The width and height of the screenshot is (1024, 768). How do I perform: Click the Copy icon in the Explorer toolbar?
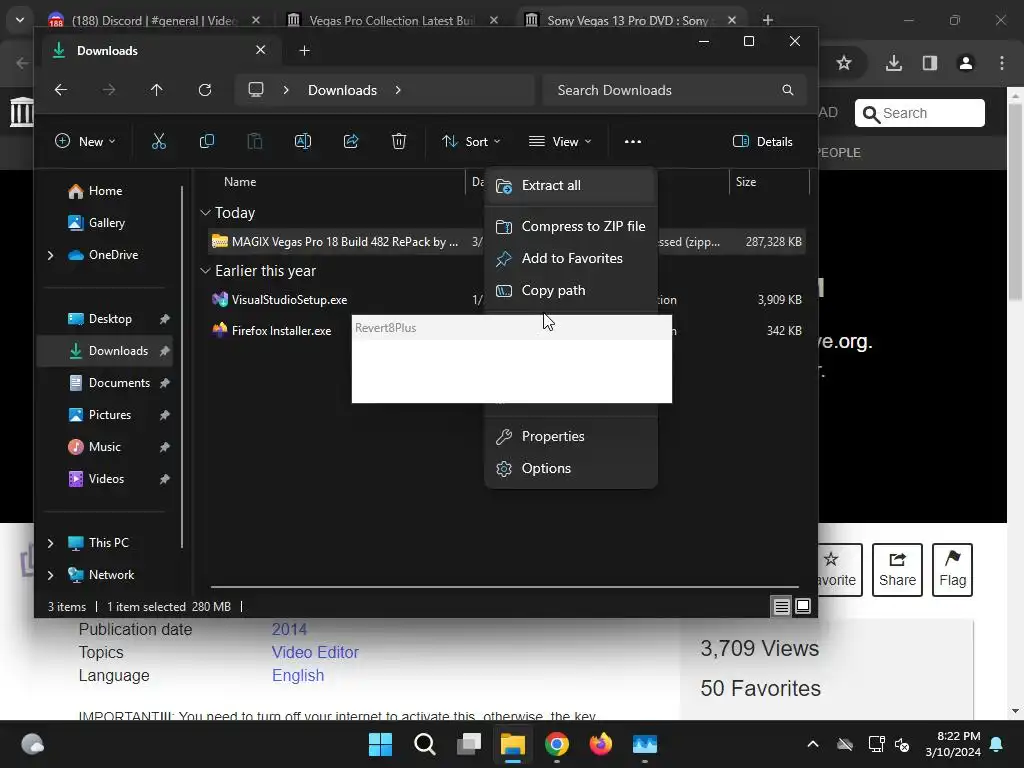[x=206, y=141]
